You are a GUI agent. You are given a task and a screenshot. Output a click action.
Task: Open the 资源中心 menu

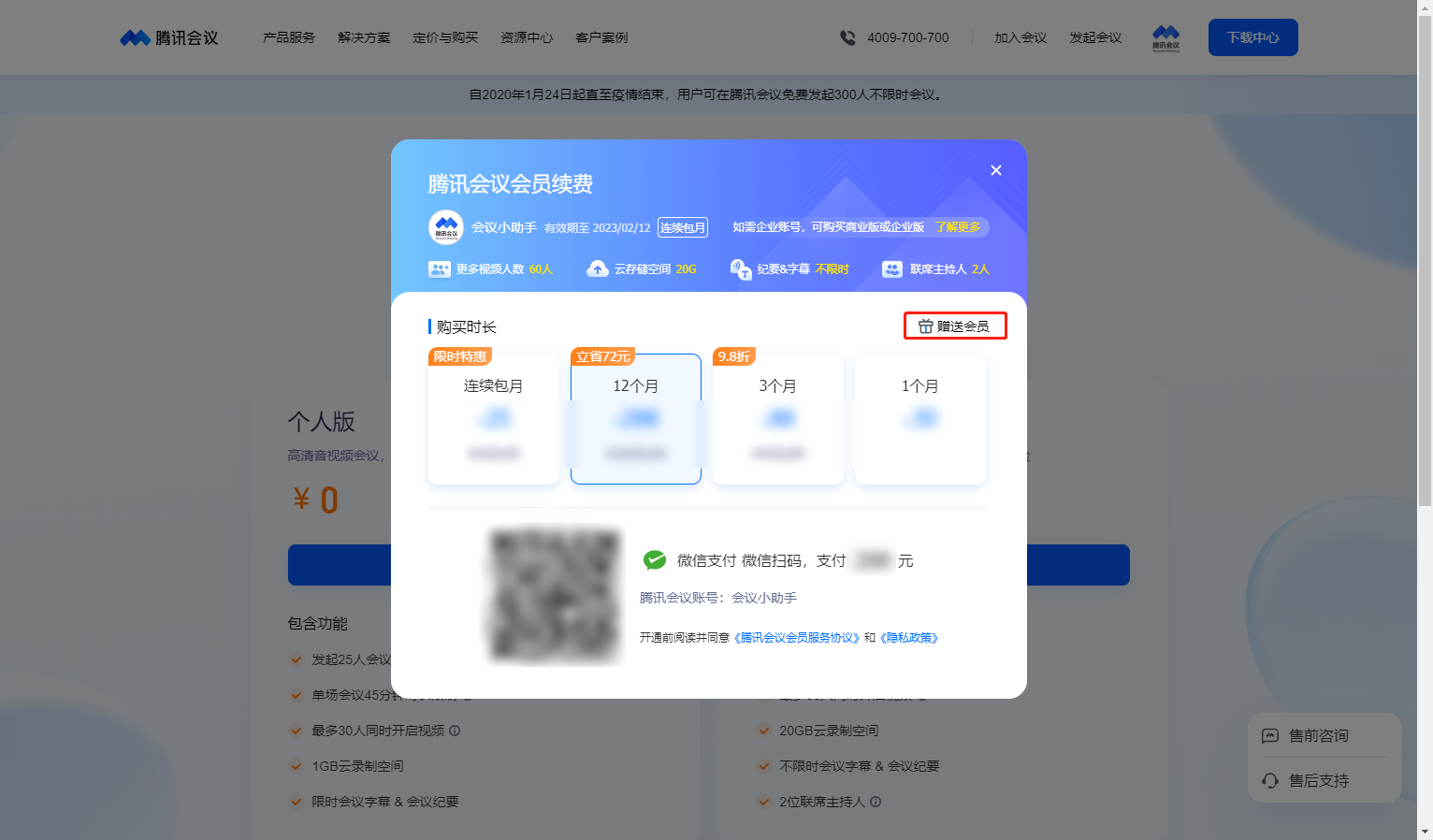527,37
